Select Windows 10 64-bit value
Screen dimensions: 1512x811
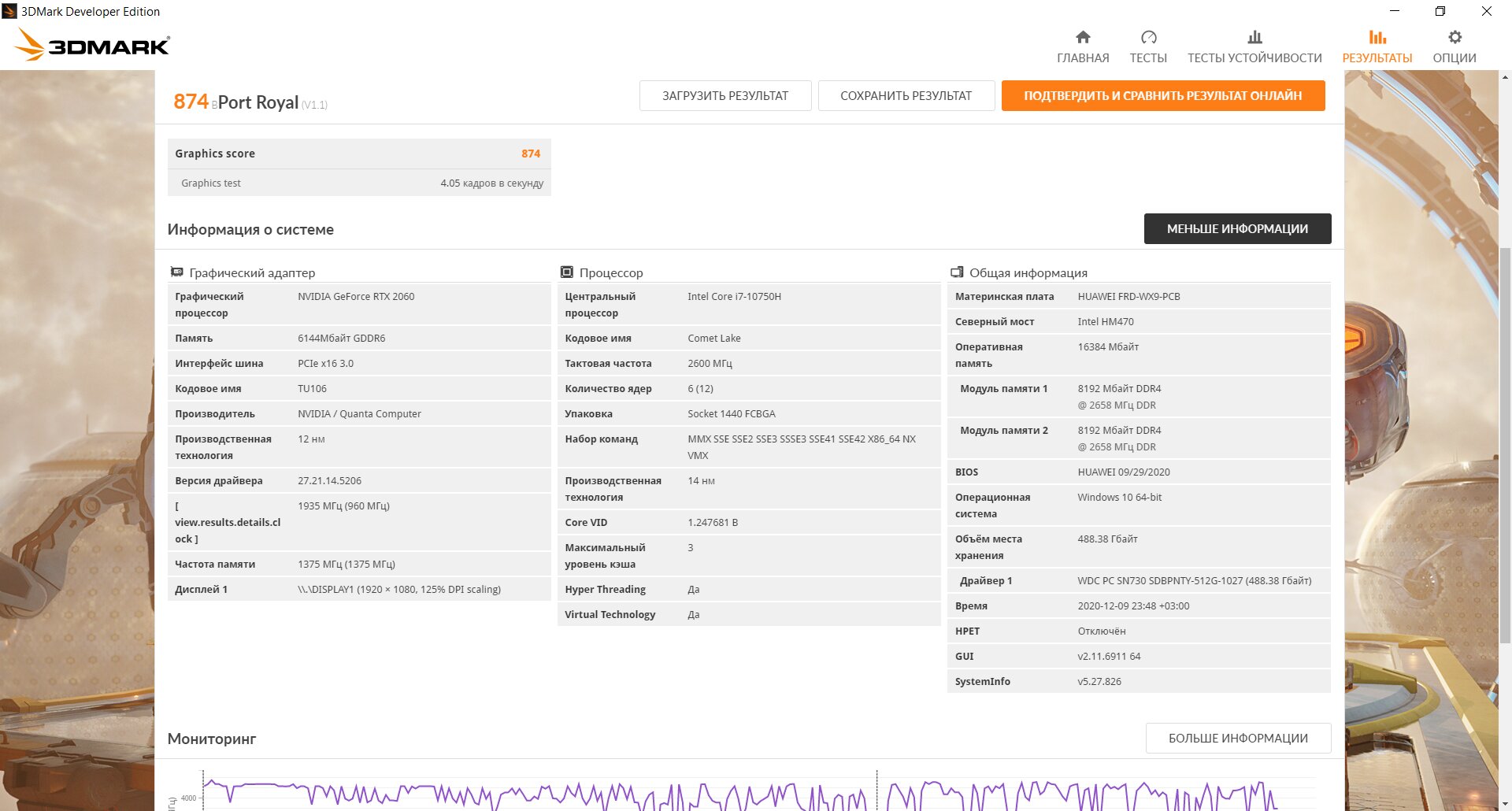pos(1120,498)
